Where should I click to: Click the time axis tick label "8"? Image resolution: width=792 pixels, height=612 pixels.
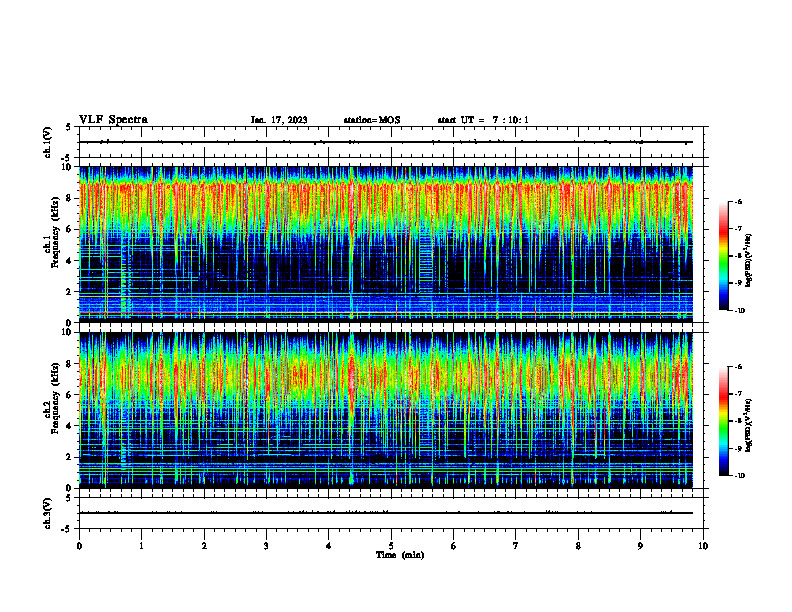[578, 546]
